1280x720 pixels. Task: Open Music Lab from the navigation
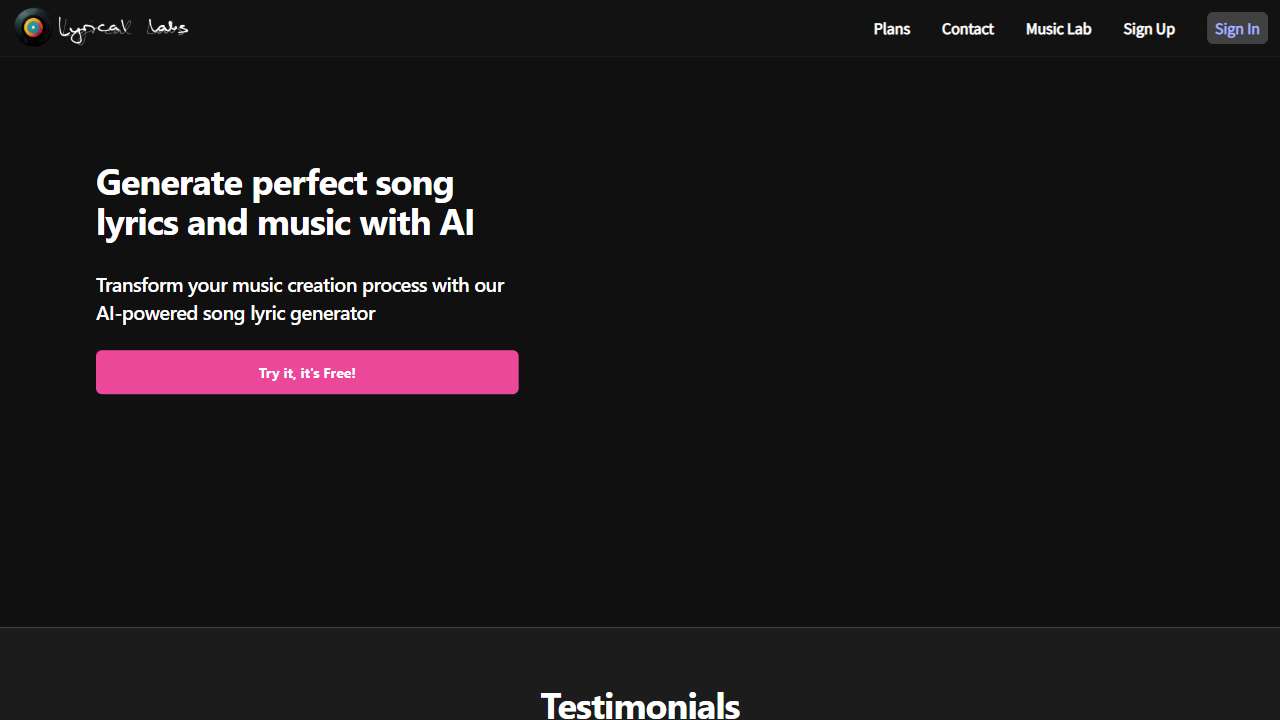point(1058,29)
